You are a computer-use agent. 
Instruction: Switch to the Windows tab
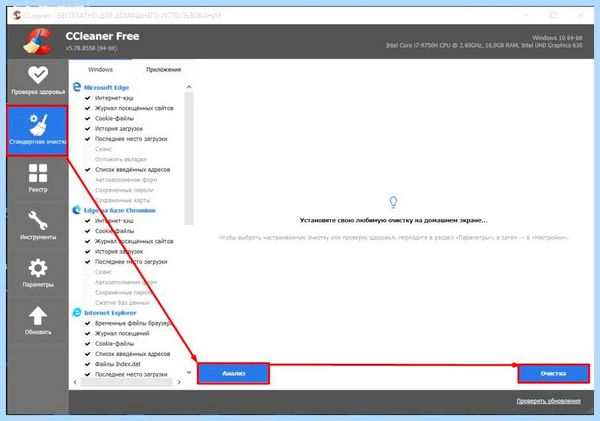100,69
